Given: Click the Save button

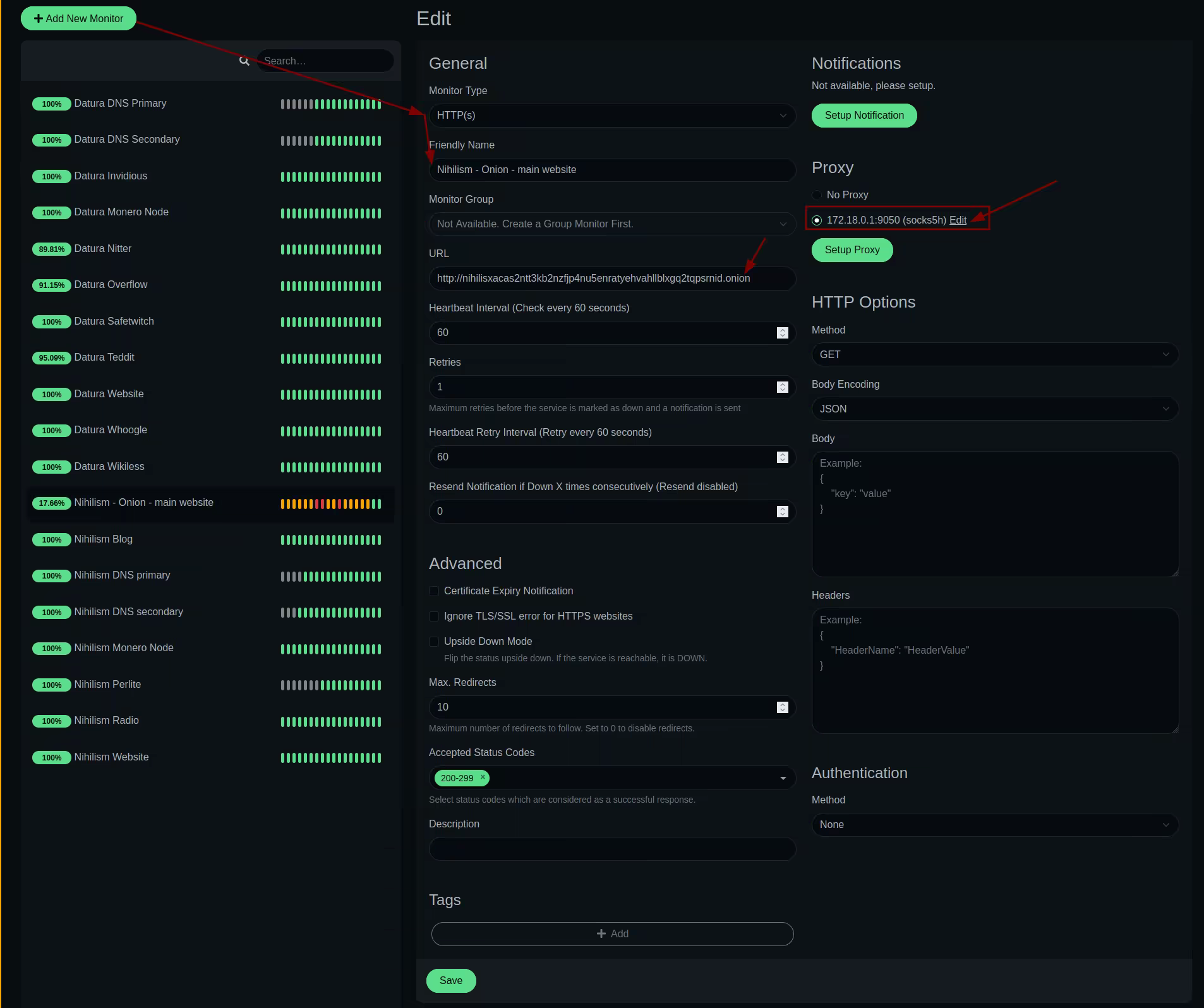Looking at the screenshot, I should point(451,981).
